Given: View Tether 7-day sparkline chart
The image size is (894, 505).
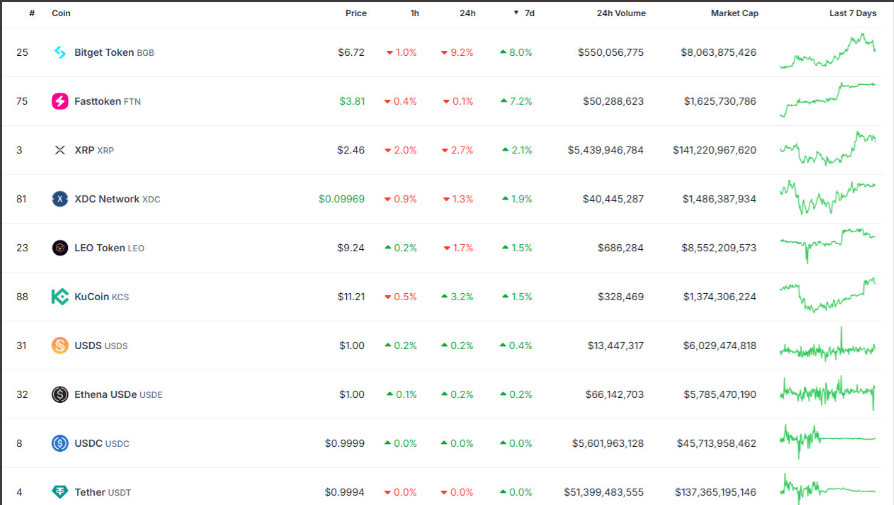Looking at the screenshot, I should tap(828, 489).
